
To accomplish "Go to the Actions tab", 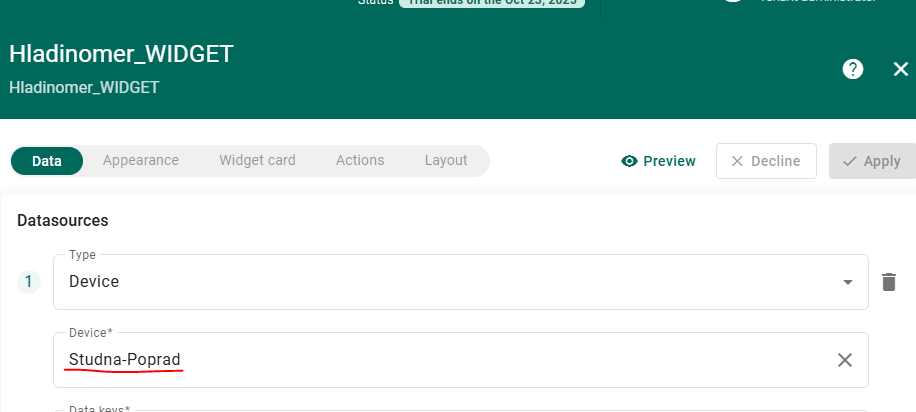I will 360,160.
